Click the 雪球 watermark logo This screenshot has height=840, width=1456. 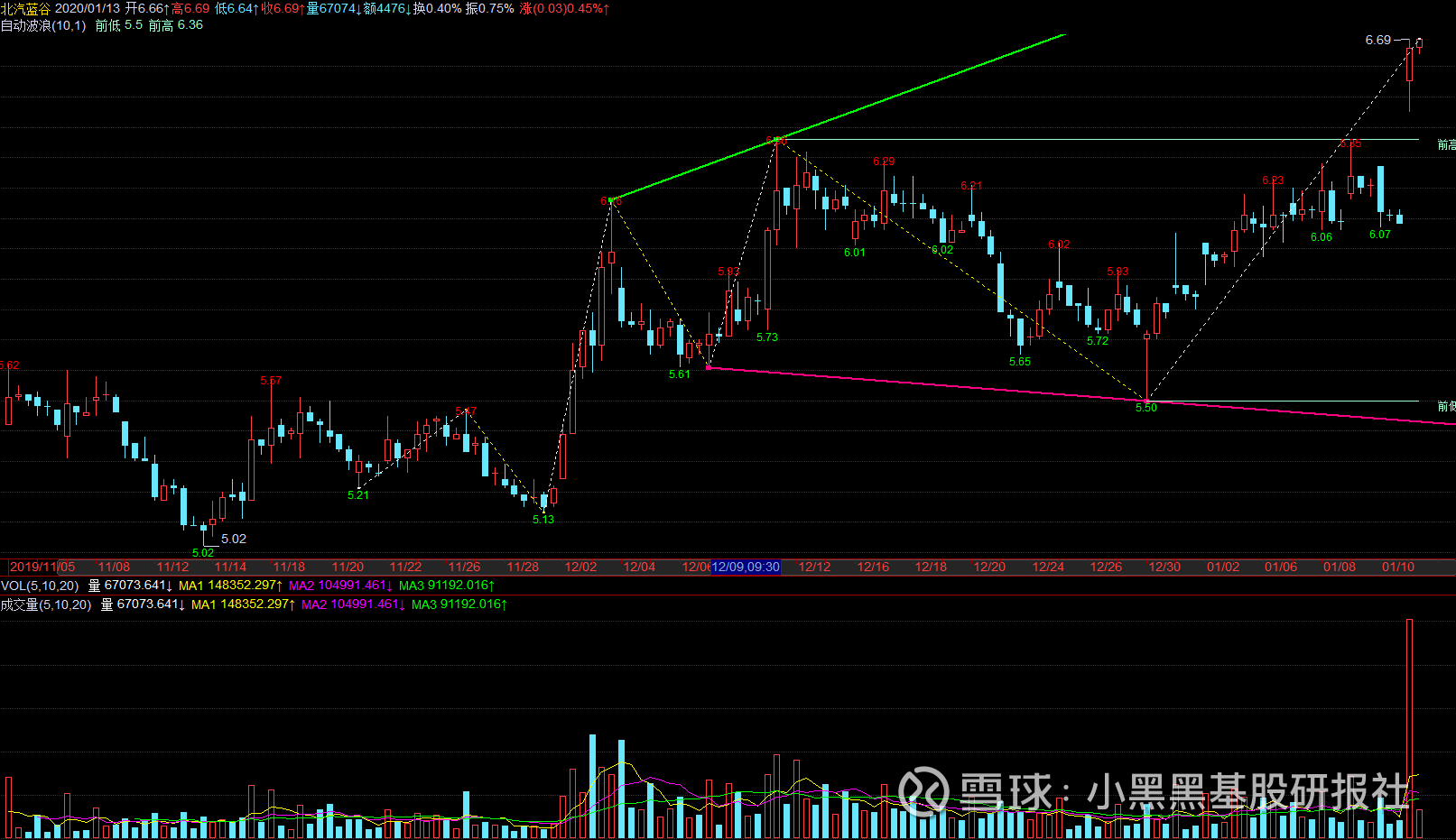click(923, 791)
